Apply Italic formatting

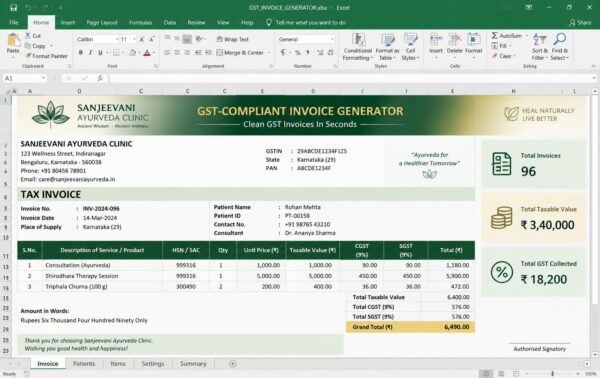click(x=90, y=52)
